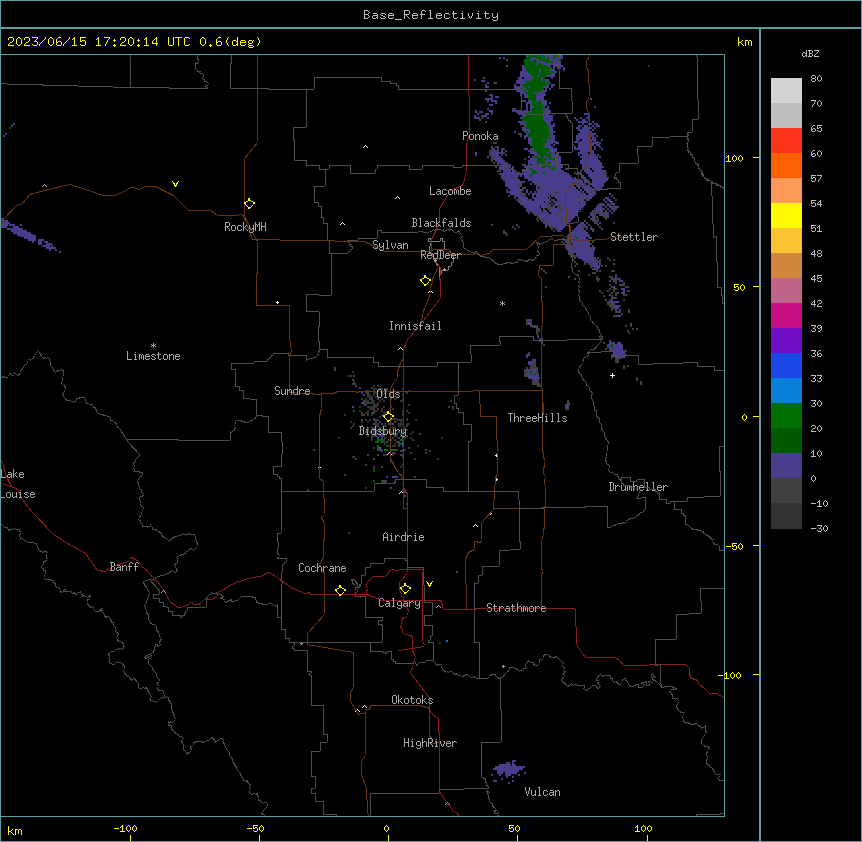Click the asterisk marker above Limestone
Viewport: 862px width, 842px height.
pyautogui.click(x=153, y=346)
